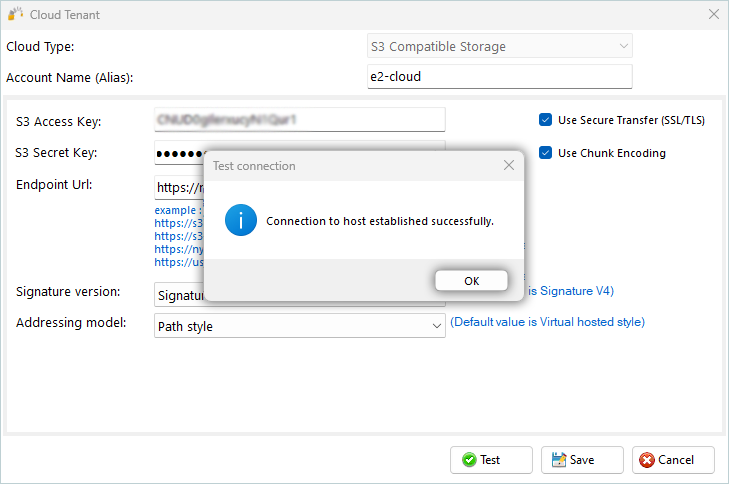729x484 pixels.
Task: Click the red Cancel X icon
Action: click(x=647, y=460)
